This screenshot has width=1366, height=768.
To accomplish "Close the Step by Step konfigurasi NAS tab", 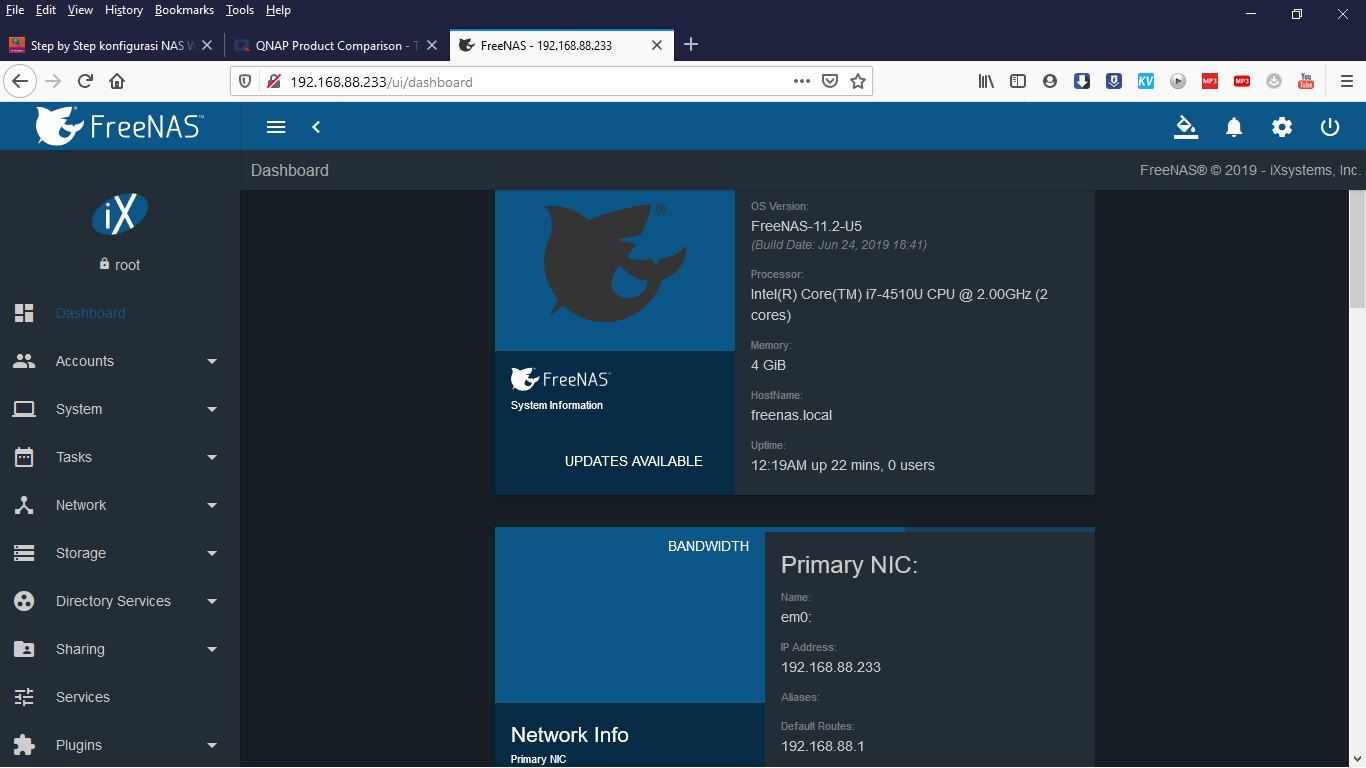I will [207, 45].
